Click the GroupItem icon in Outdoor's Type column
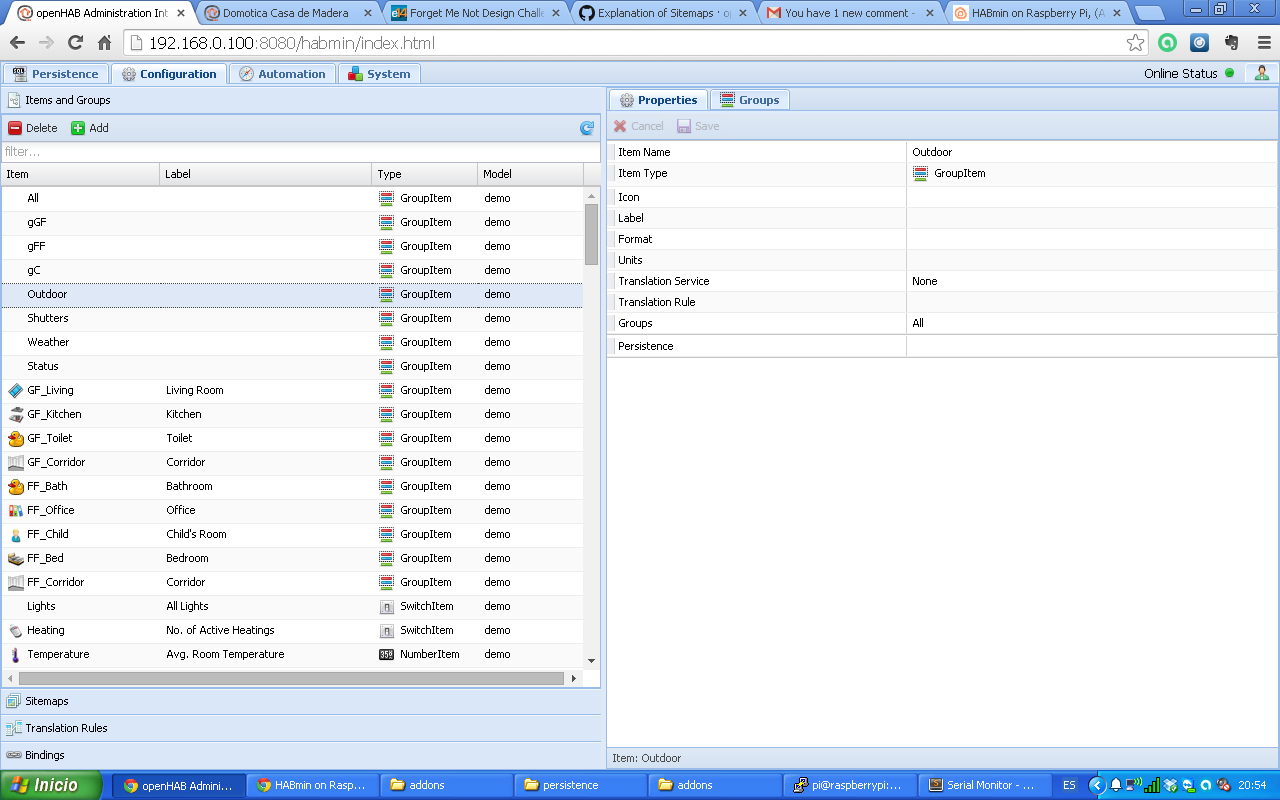The width and height of the screenshot is (1280, 800). [x=385, y=294]
